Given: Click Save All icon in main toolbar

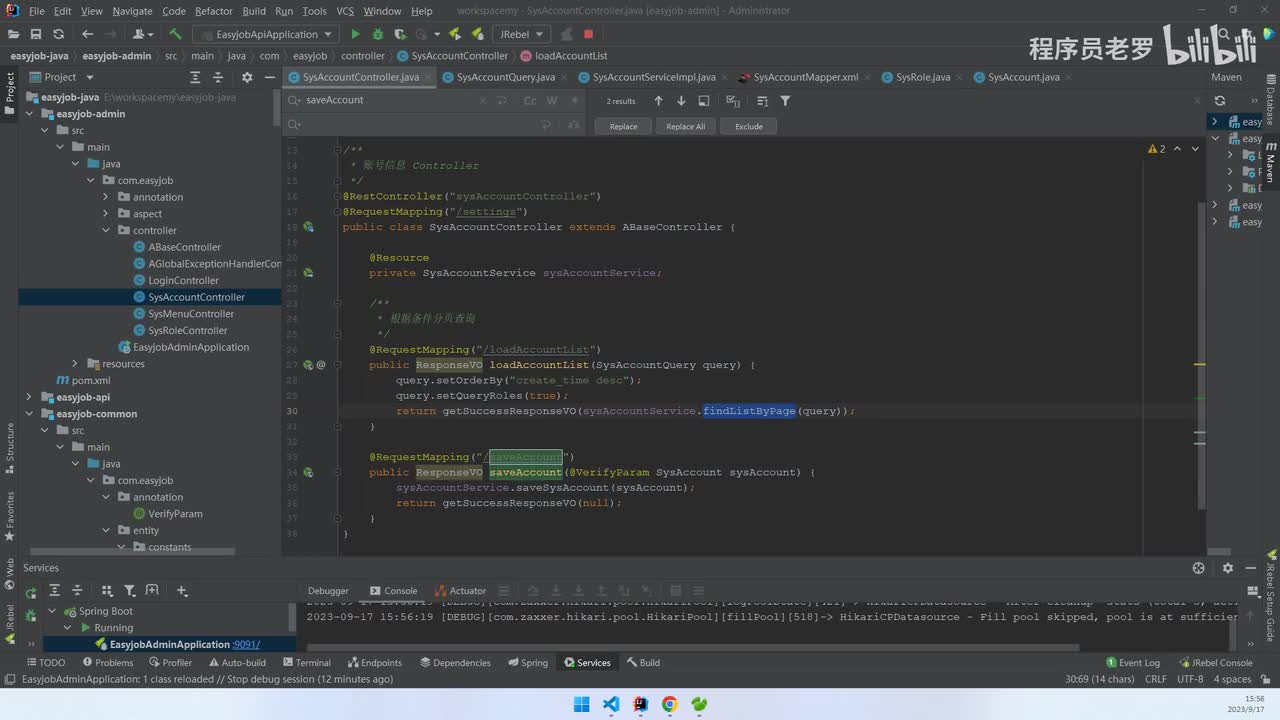Looking at the screenshot, I should coord(35,34).
